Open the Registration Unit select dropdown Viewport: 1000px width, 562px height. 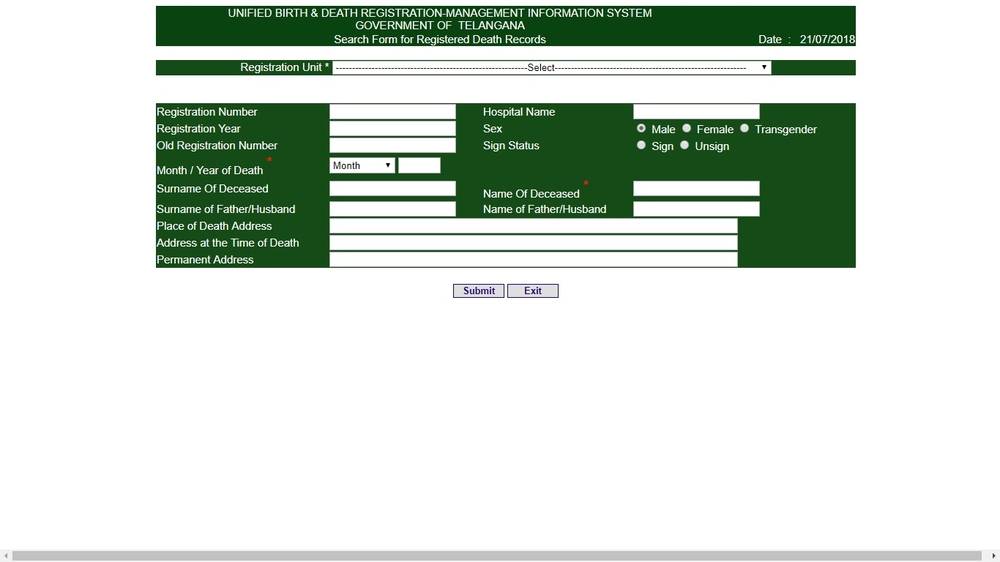pyautogui.click(x=552, y=68)
